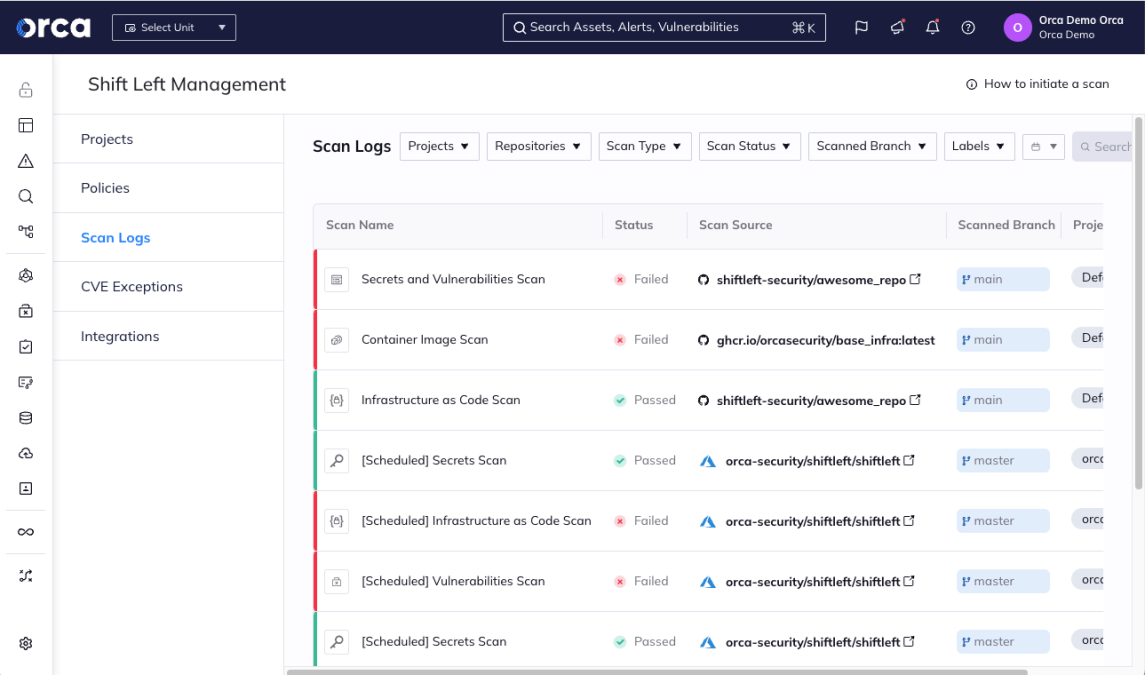This screenshot has width=1145, height=675.
Task: Click scan type icon of Container Image Scan
Action: [x=337, y=340]
